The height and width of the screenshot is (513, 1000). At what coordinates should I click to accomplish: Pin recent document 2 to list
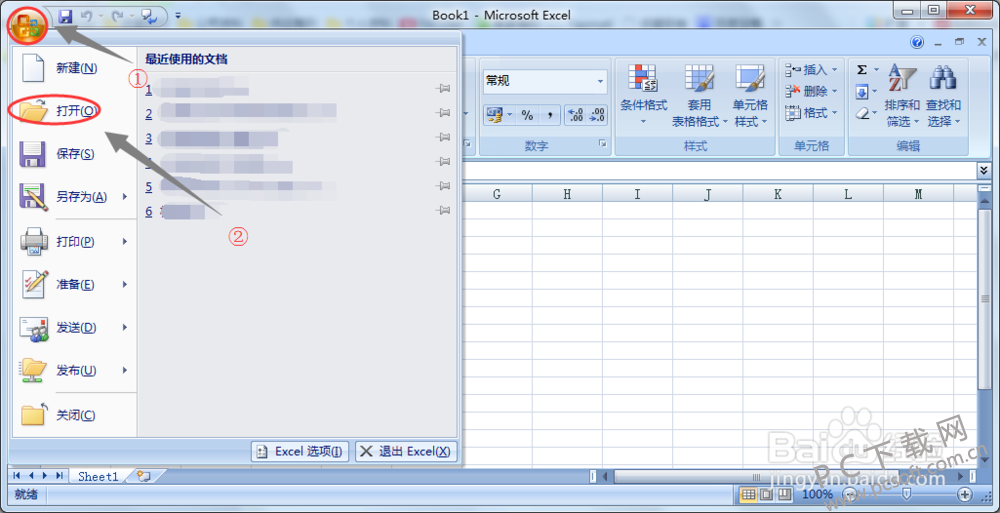tap(443, 114)
